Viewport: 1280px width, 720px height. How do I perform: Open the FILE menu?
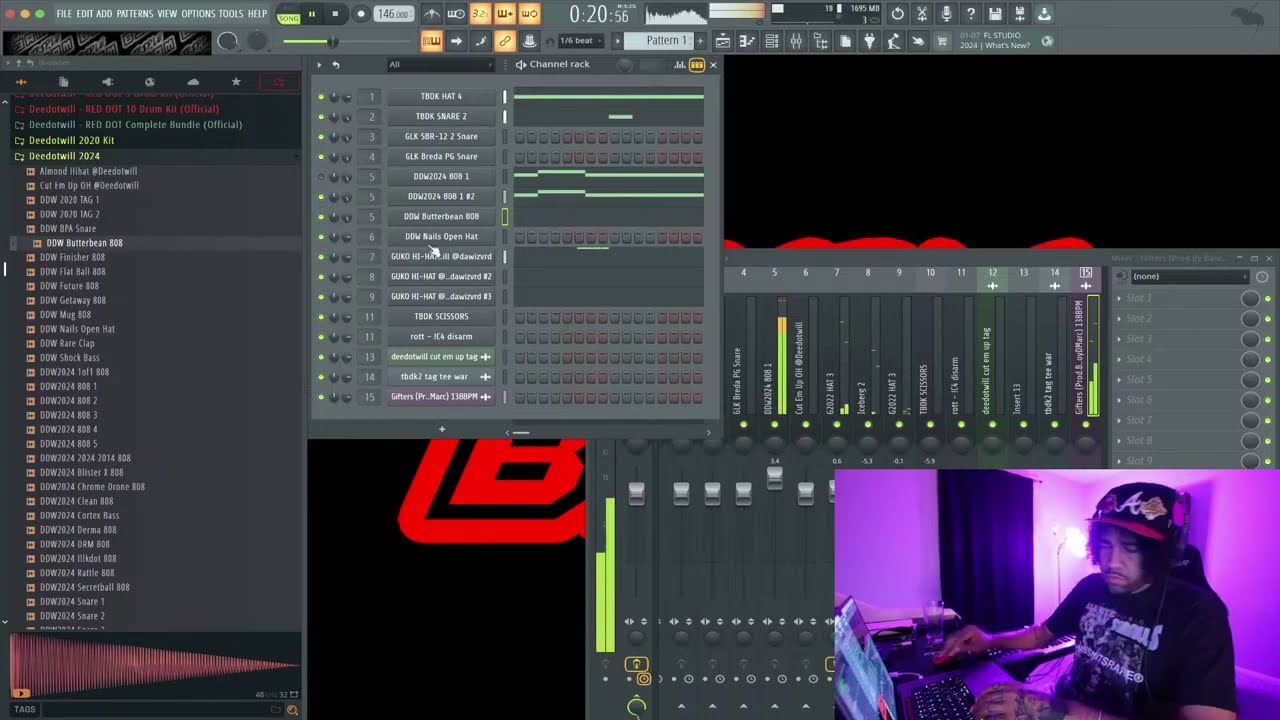coord(64,14)
